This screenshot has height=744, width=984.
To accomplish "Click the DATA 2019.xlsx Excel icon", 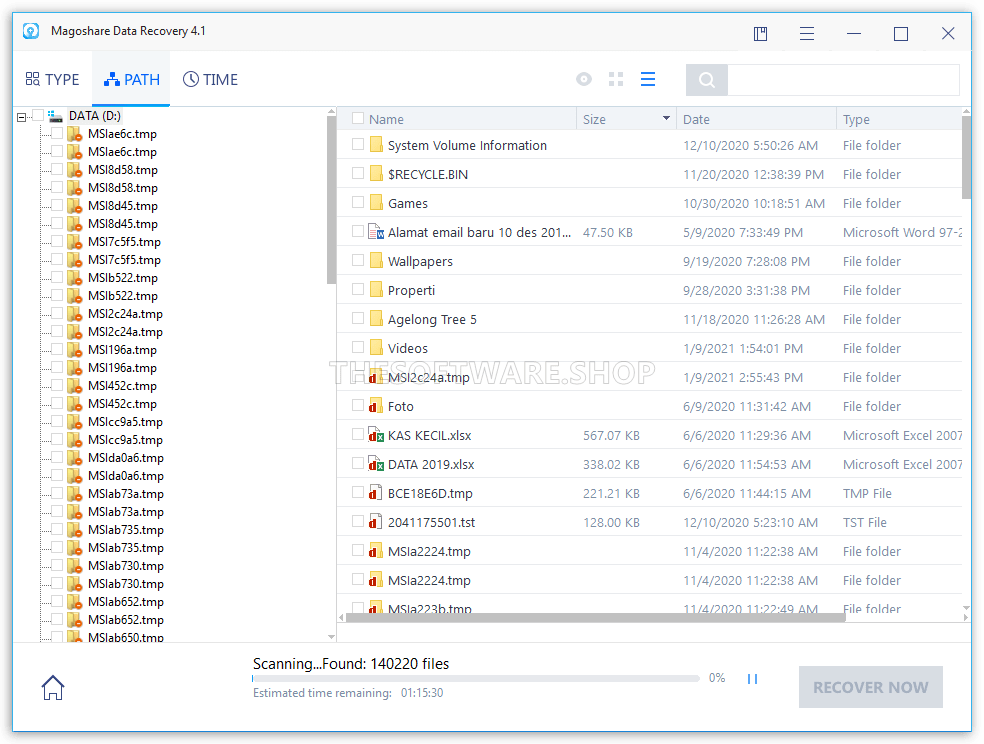I will point(376,464).
